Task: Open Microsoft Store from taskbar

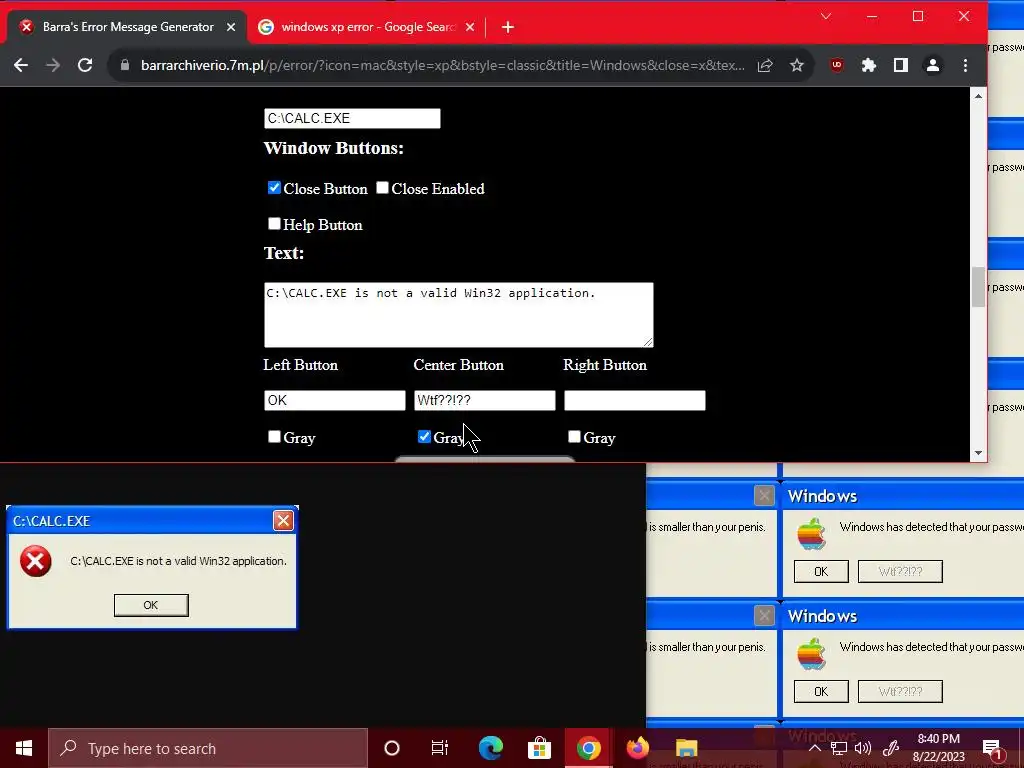Action: tap(539, 748)
